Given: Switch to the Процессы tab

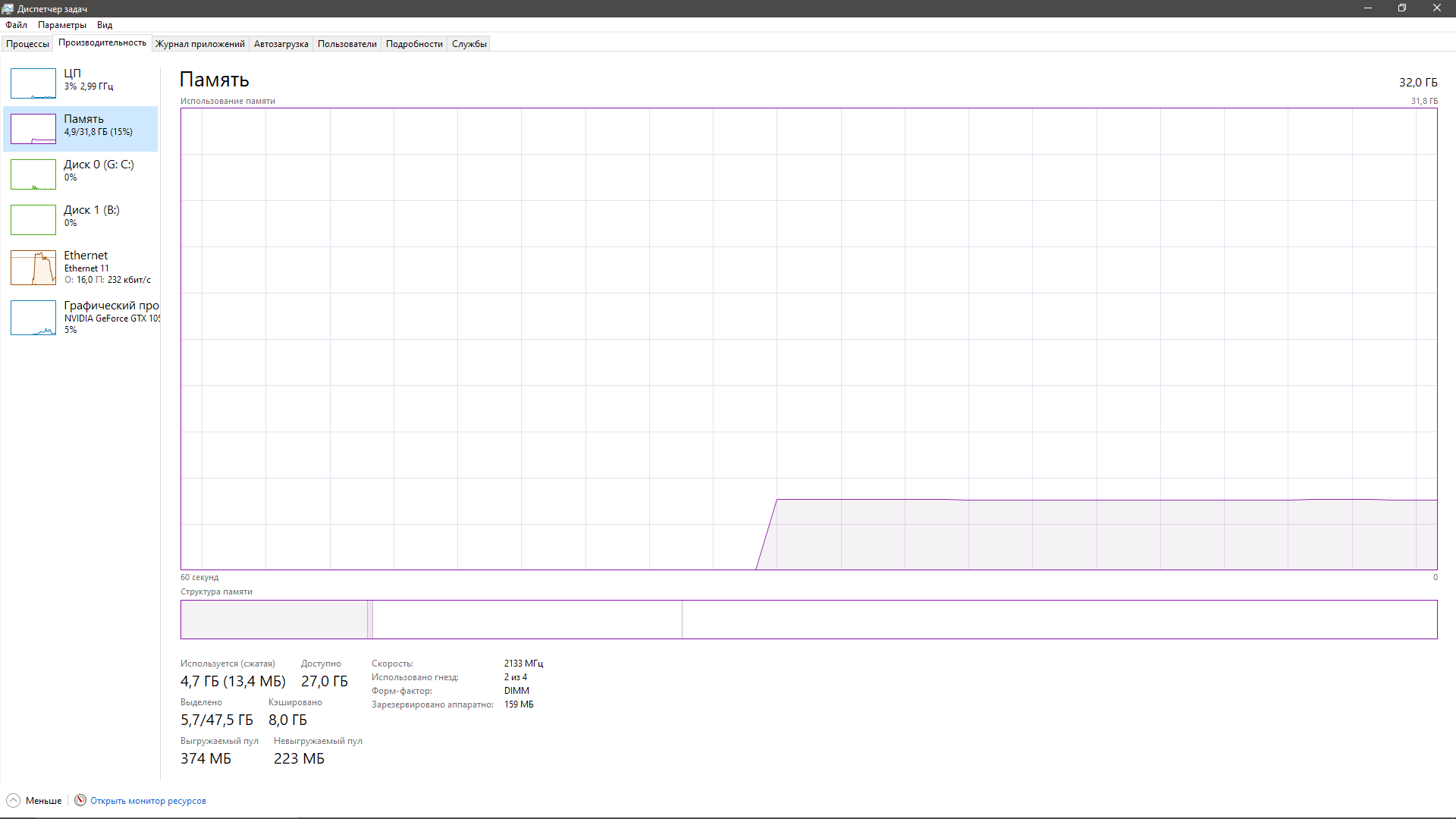Looking at the screenshot, I should pos(27,44).
